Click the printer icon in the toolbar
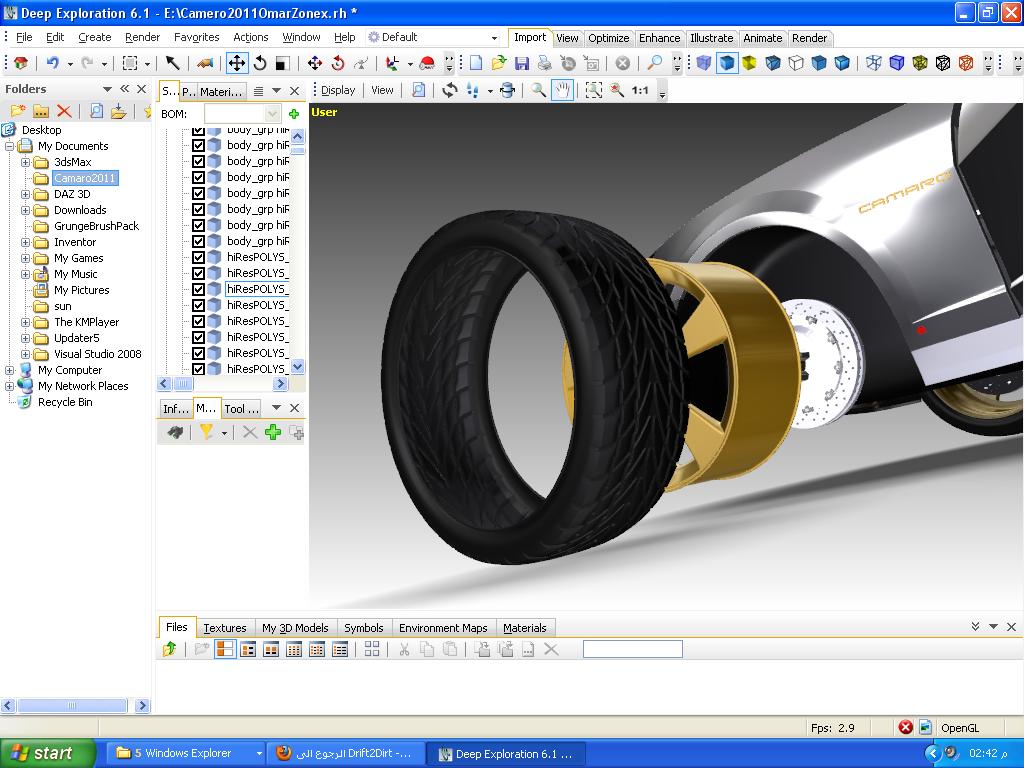The image size is (1024, 768). tap(545, 63)
